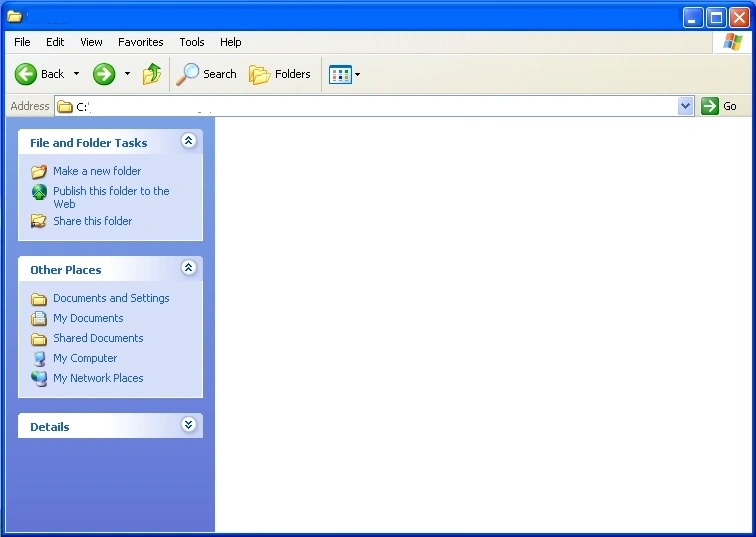Collapse the File and Folder Tasks panel

pyautogui.click(x=189, y=141)
